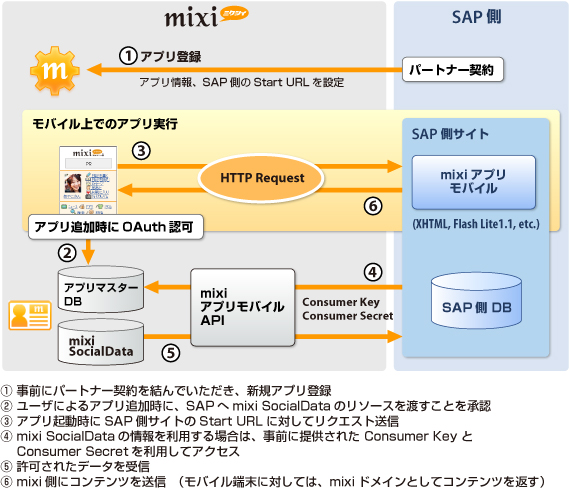Click "(XHTML, Flash Lite1.1, etc.)" caption

(476, 224)
